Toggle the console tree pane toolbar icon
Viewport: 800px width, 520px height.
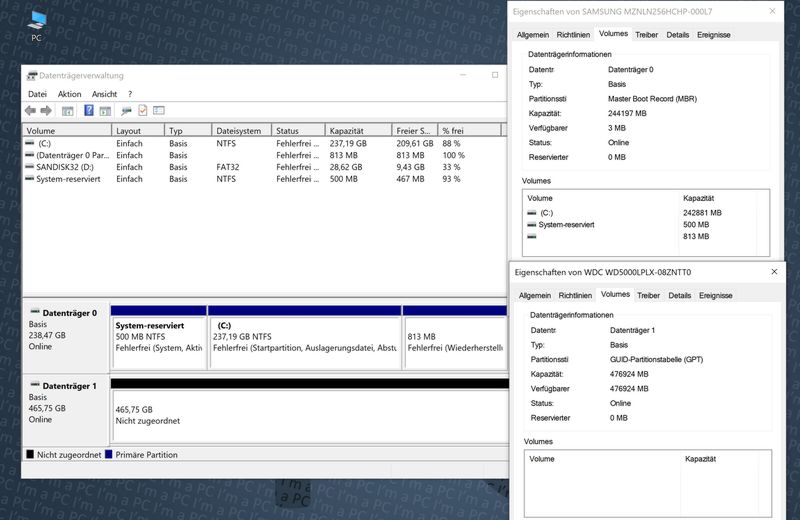pyautogui.click(x=67, y=111)
